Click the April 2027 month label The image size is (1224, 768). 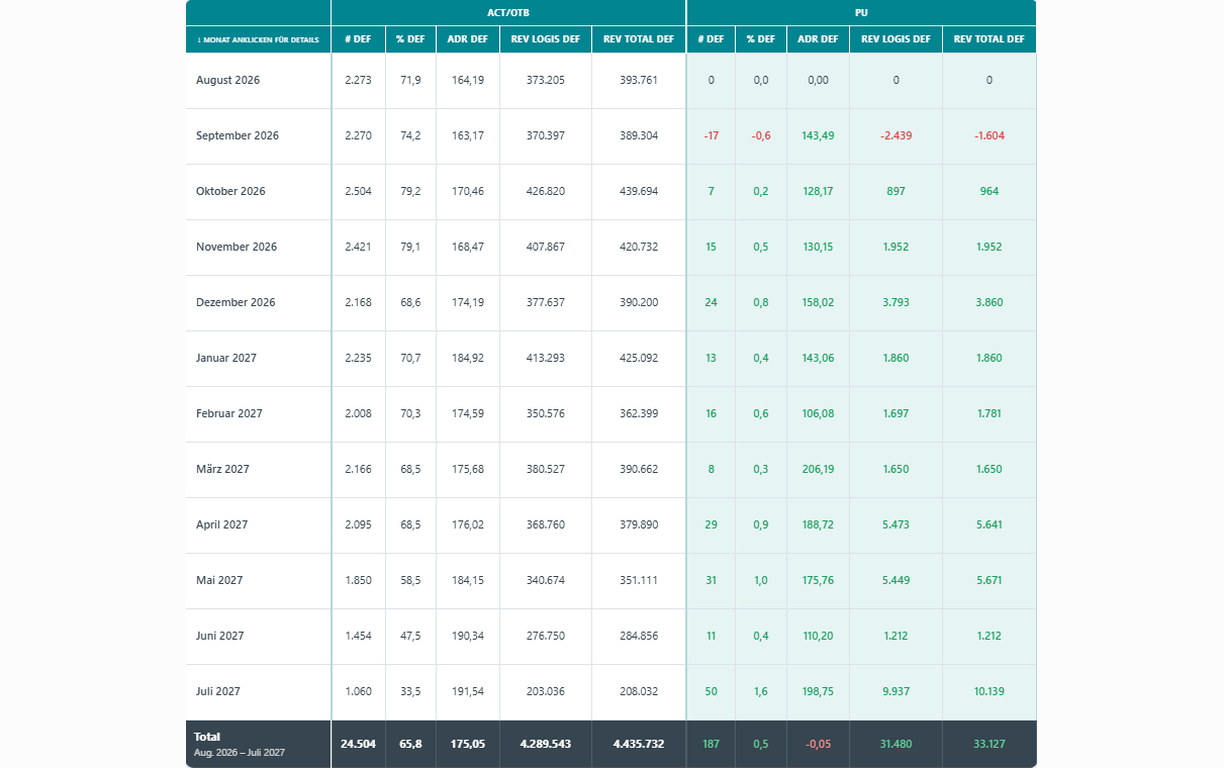click(223, 525)
